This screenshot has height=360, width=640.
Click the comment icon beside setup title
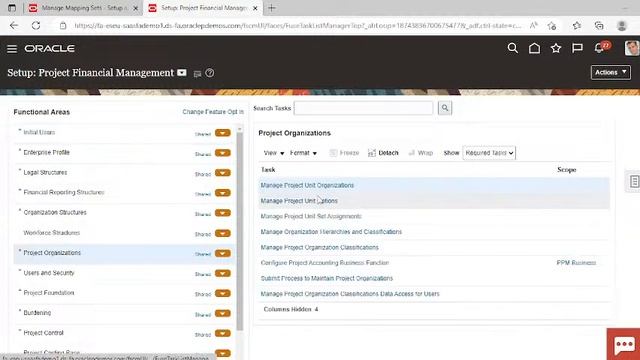tap(197, 74)
